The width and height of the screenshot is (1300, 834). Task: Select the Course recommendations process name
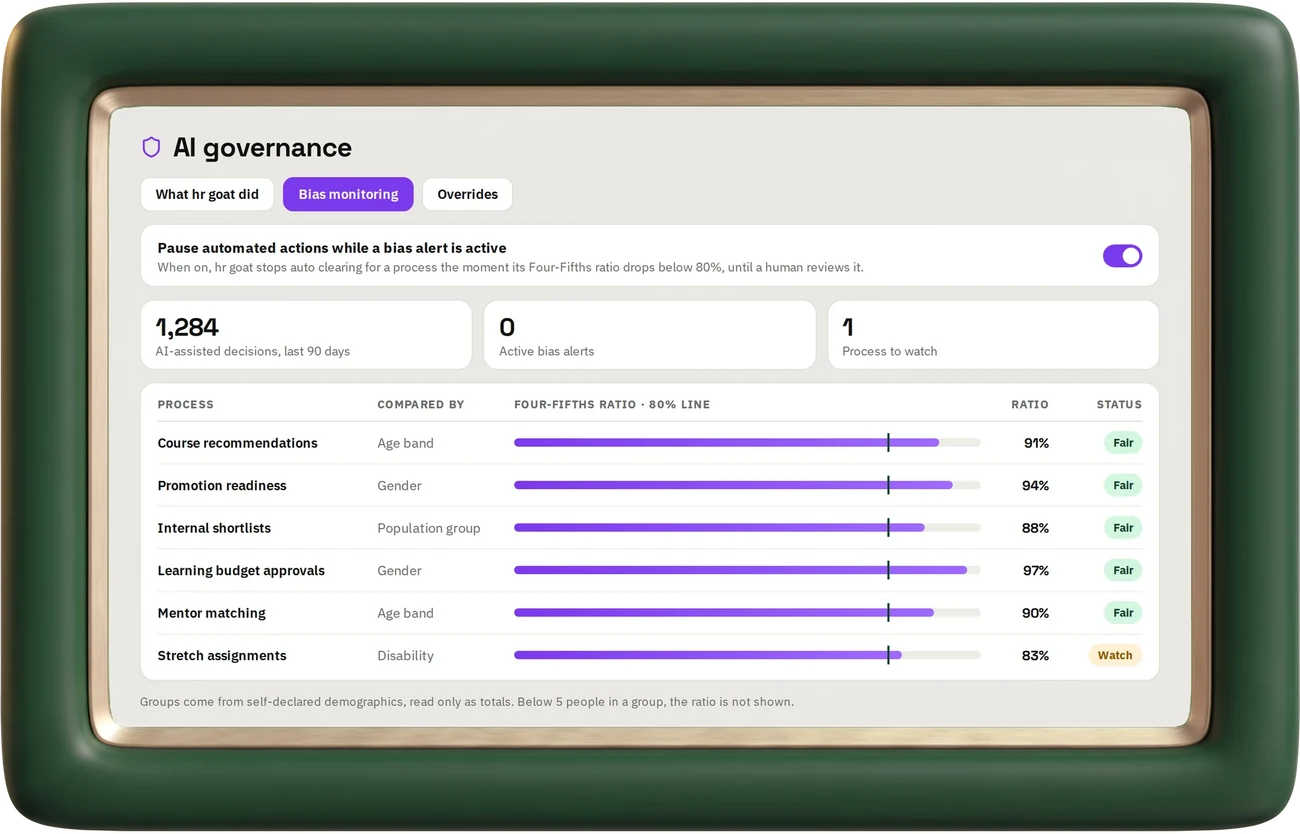tap(237, 443)
